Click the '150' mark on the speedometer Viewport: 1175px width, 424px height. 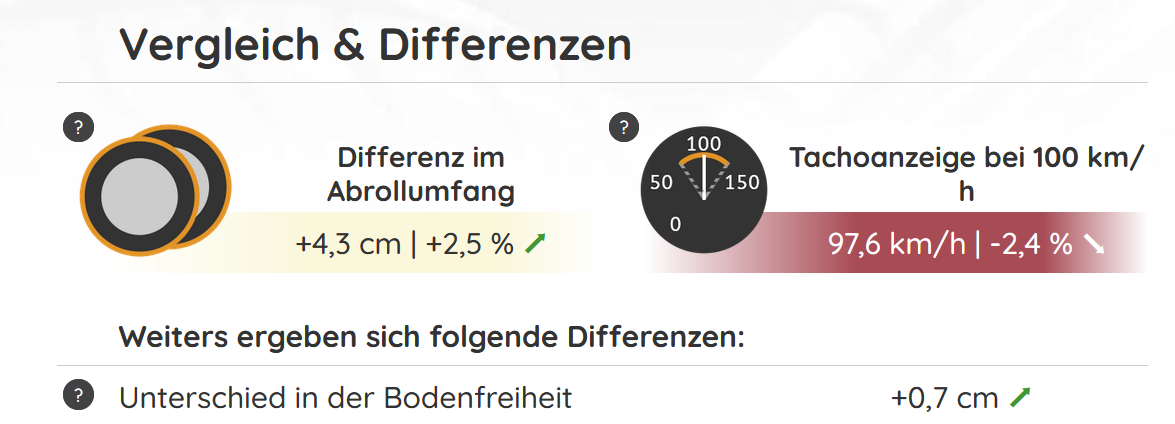[744, 183]
